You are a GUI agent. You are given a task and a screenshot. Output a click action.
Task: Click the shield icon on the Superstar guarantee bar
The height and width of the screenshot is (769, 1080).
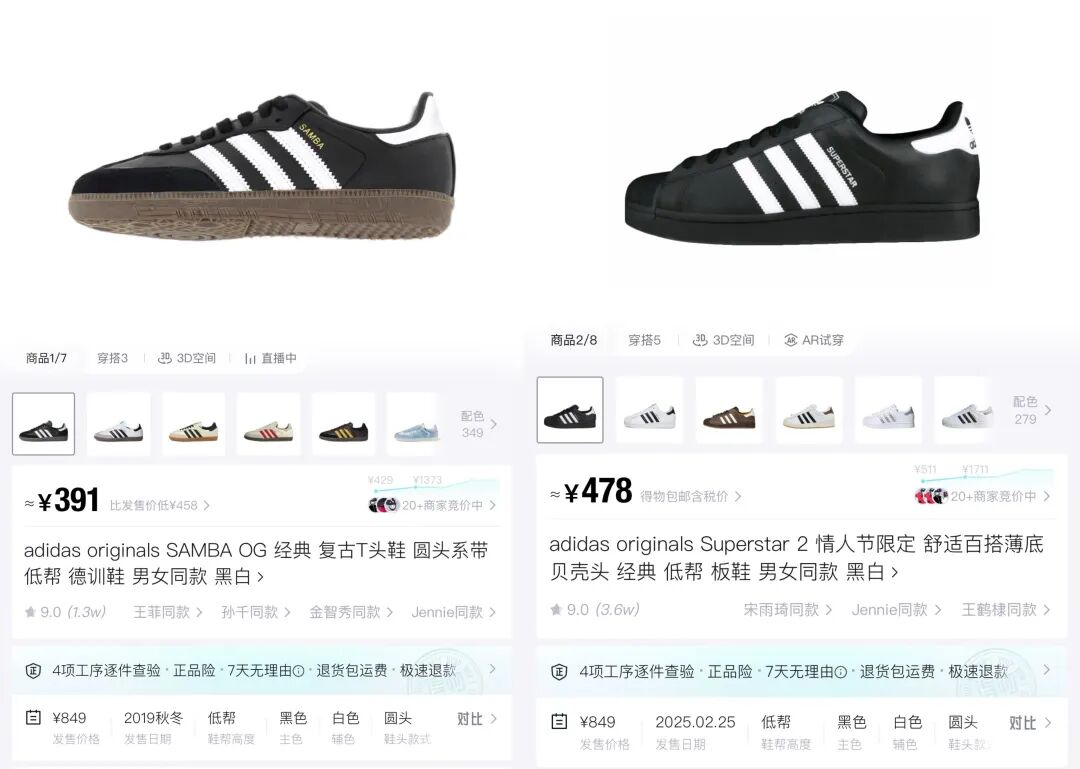coord(559,671)
